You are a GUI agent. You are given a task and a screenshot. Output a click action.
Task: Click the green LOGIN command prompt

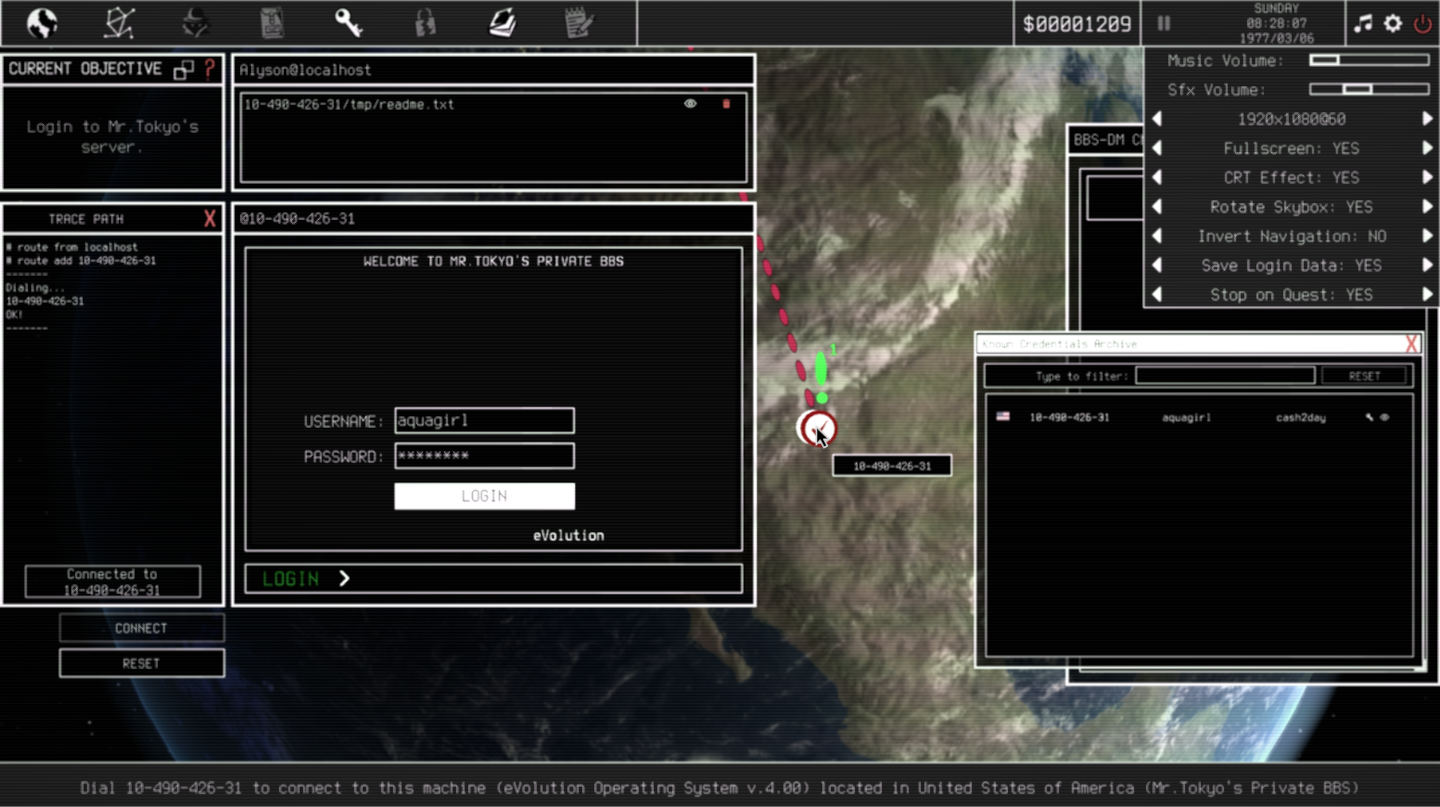tap(493, 579)
